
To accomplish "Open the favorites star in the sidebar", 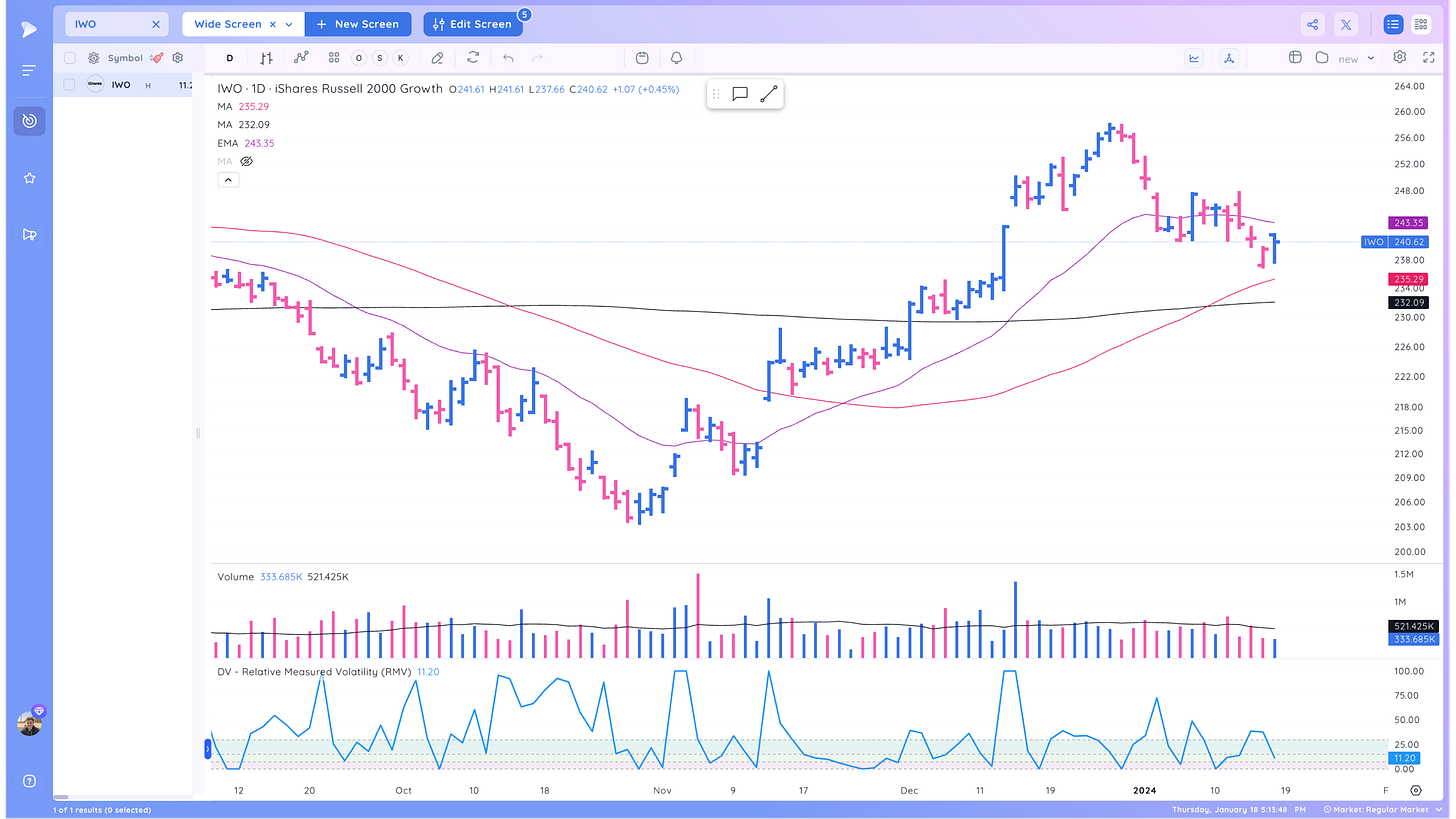I will click(x=29, y=178).
